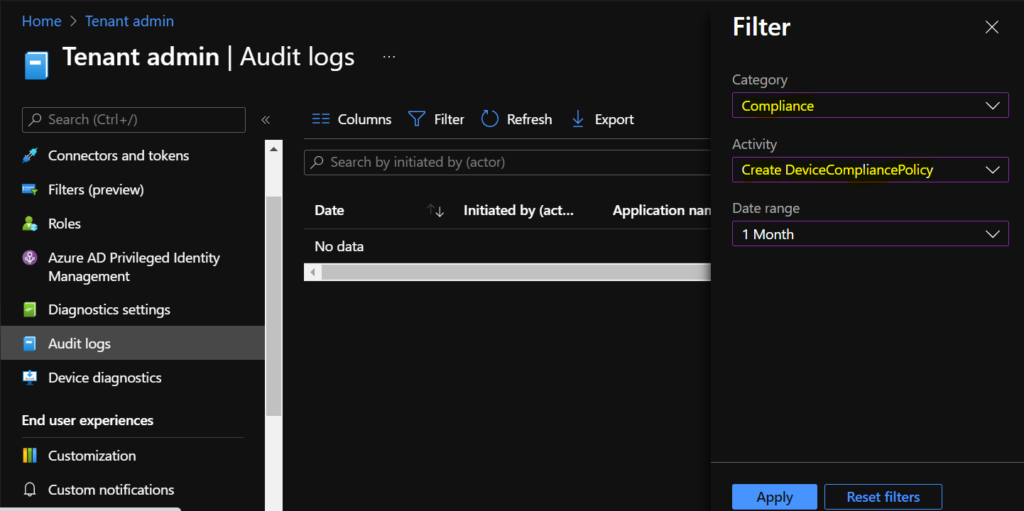Click the horizontal scrollbar left arrow
The image size is (1024, 511).
[x=312, y=272]
